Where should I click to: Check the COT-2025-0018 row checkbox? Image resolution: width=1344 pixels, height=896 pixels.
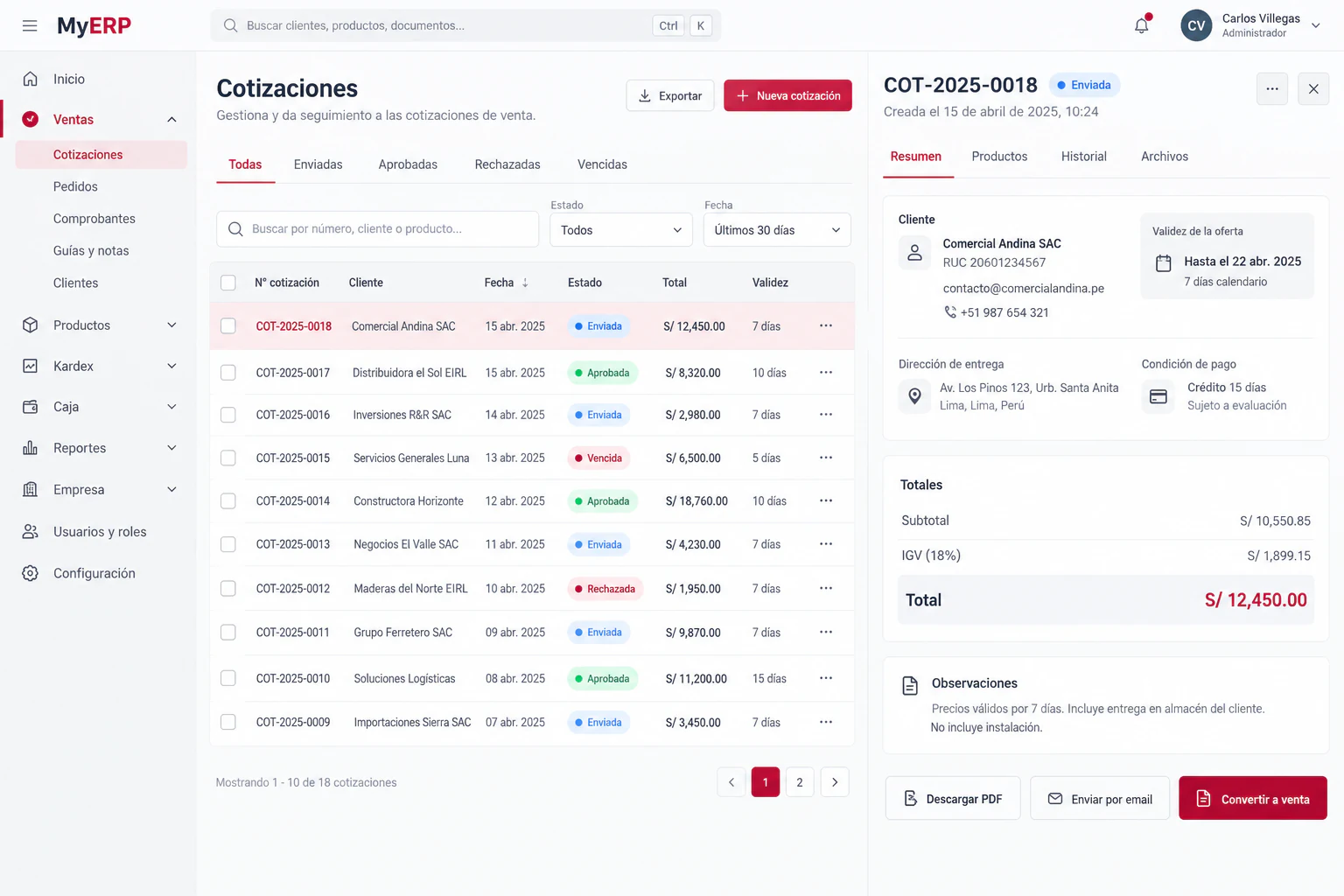click(228, 325)
